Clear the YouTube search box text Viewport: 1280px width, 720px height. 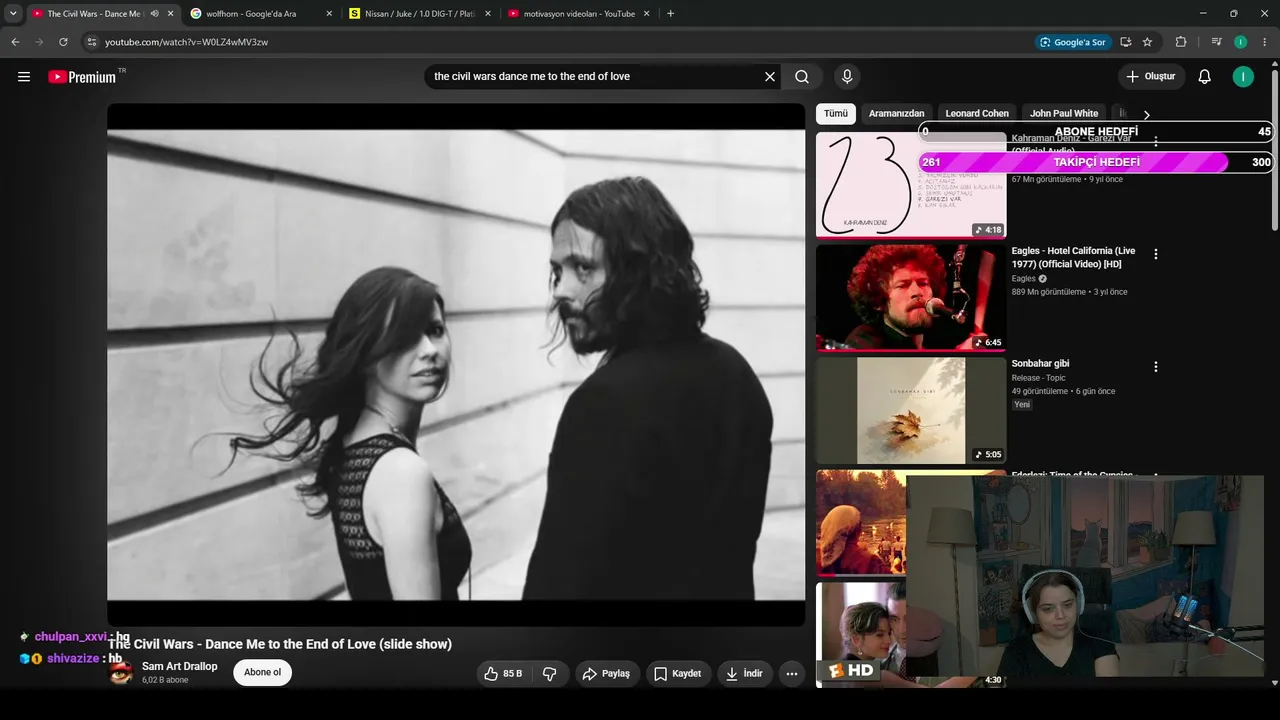770,77
